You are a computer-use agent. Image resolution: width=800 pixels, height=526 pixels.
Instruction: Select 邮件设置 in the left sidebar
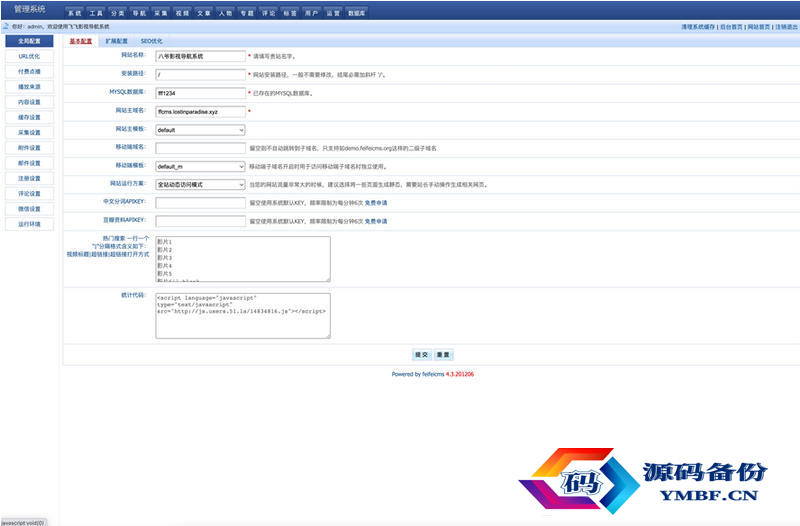coord(29,163)
